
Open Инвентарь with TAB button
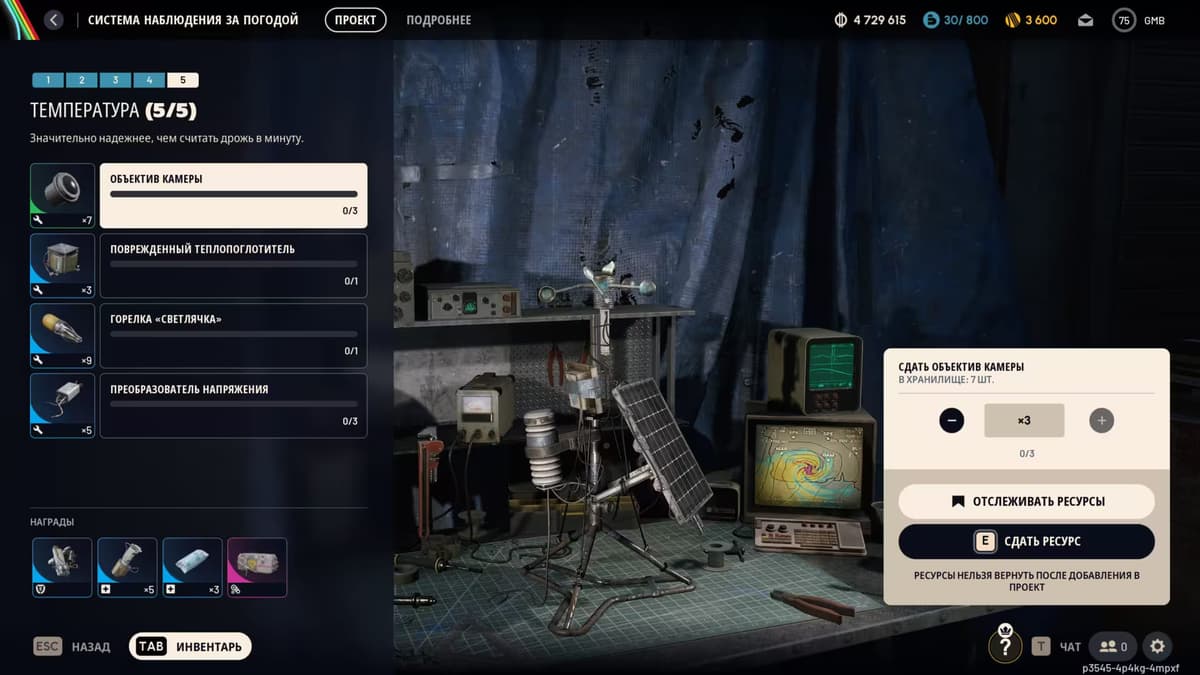click(190, 646)
